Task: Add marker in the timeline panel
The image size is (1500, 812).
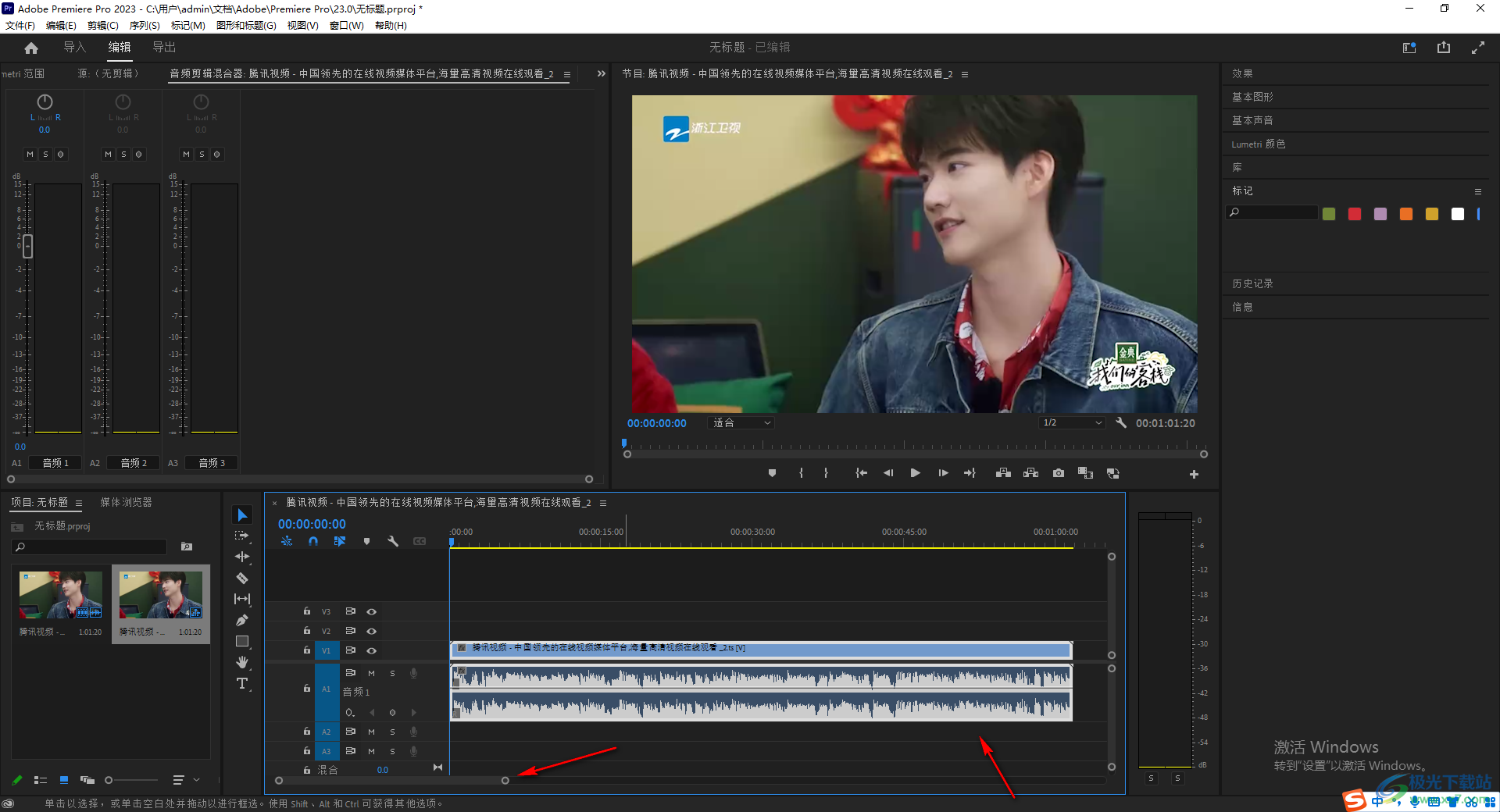Action: pos(366,541)
